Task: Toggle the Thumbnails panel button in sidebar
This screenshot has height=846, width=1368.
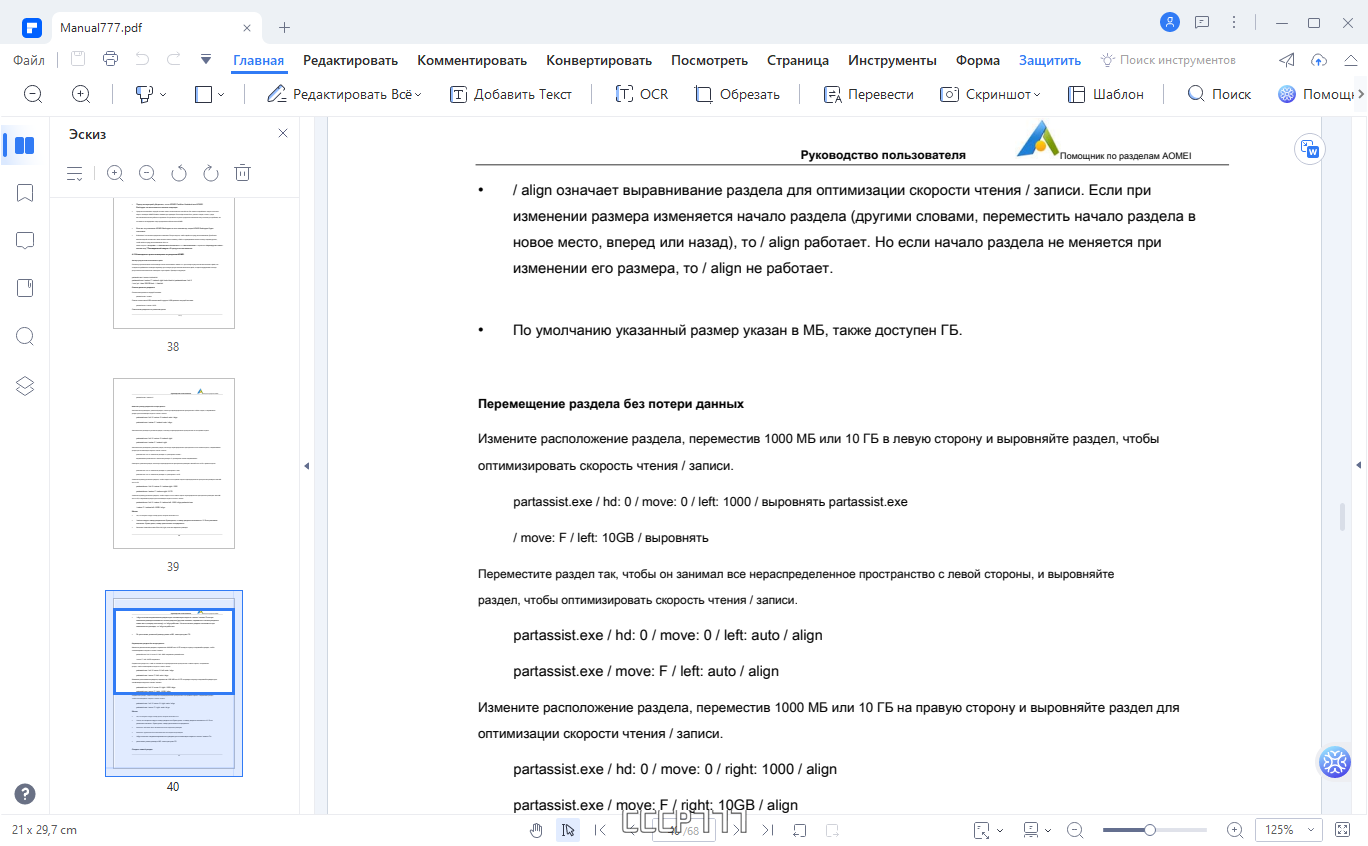Action: click(x=25, y=145)
